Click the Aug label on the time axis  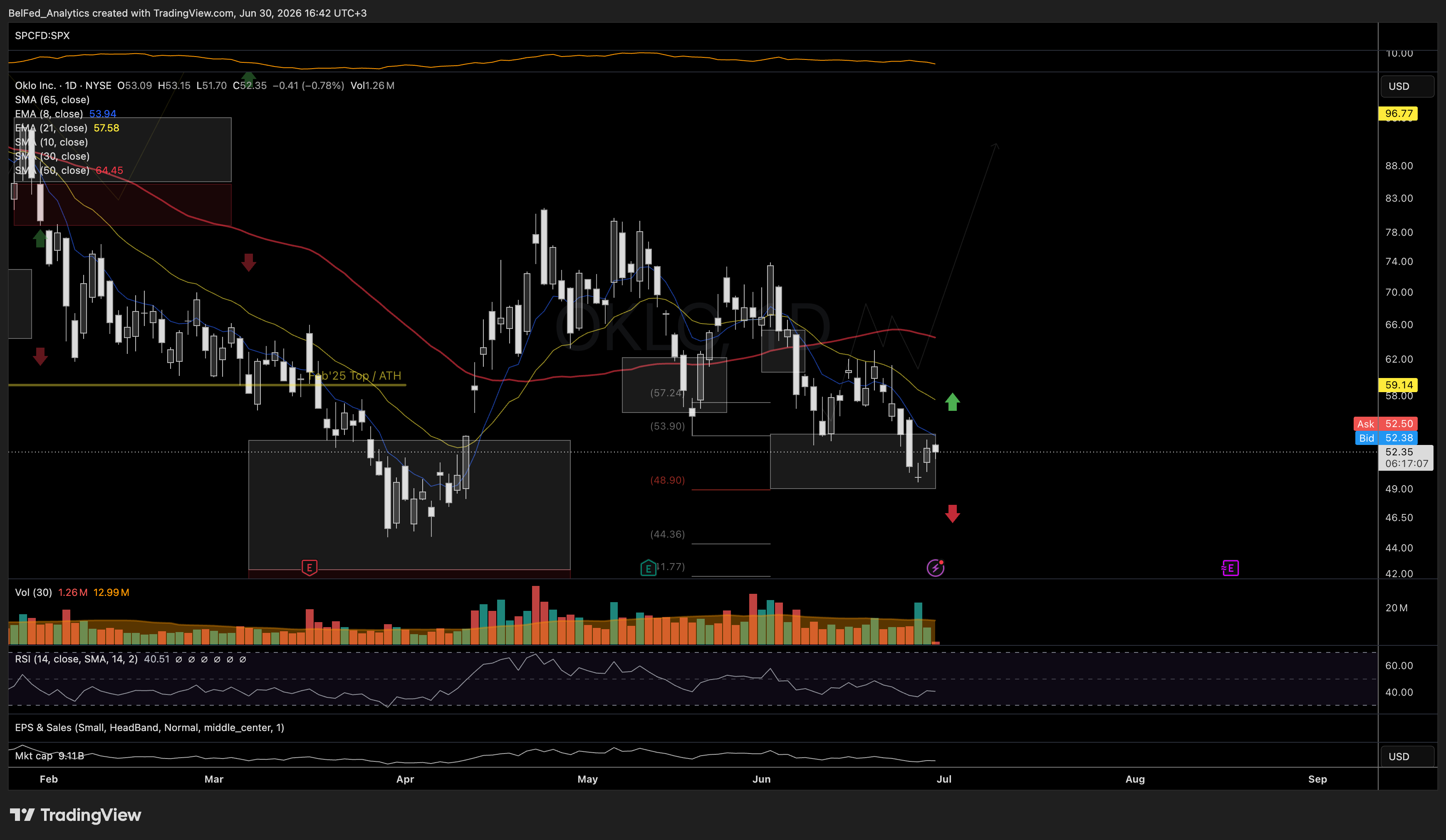(1135, 779)
